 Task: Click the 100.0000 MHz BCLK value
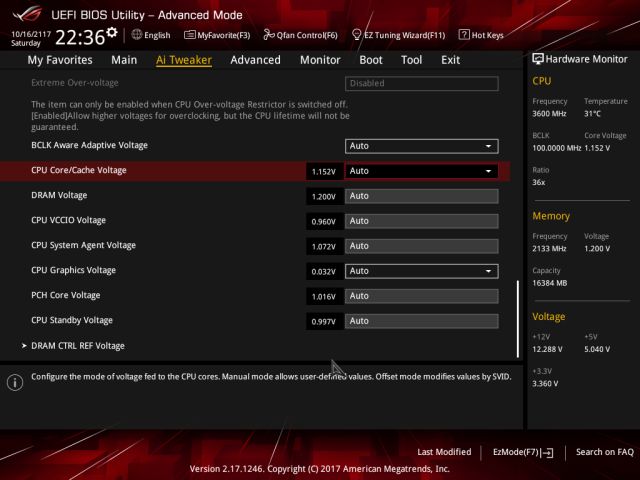pyautogui.click(x=557, y=148)
